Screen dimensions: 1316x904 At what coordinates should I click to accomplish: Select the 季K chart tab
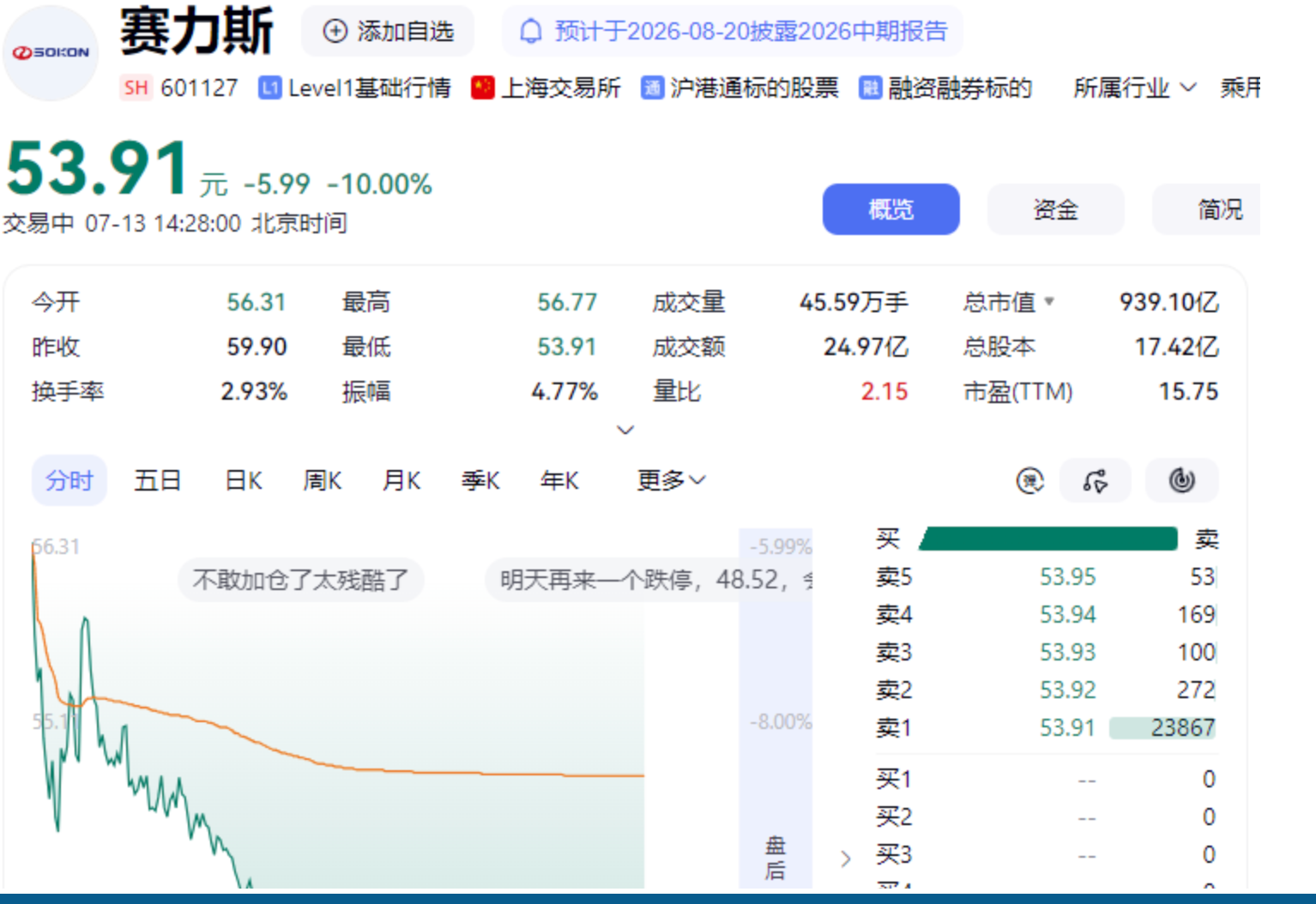pyautogui.click(x=480, y=480)
